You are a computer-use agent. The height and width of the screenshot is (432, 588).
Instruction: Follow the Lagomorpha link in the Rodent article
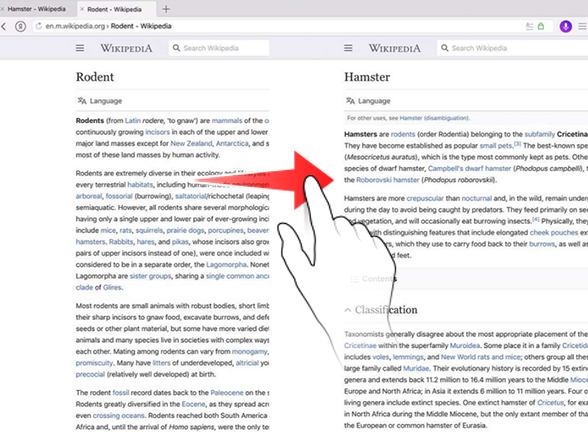(x=226, y=265)
